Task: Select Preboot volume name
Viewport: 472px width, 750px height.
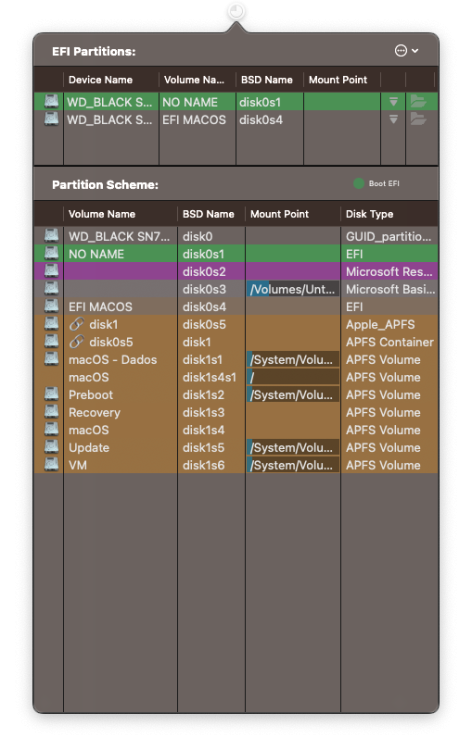Action: [91, 395]
